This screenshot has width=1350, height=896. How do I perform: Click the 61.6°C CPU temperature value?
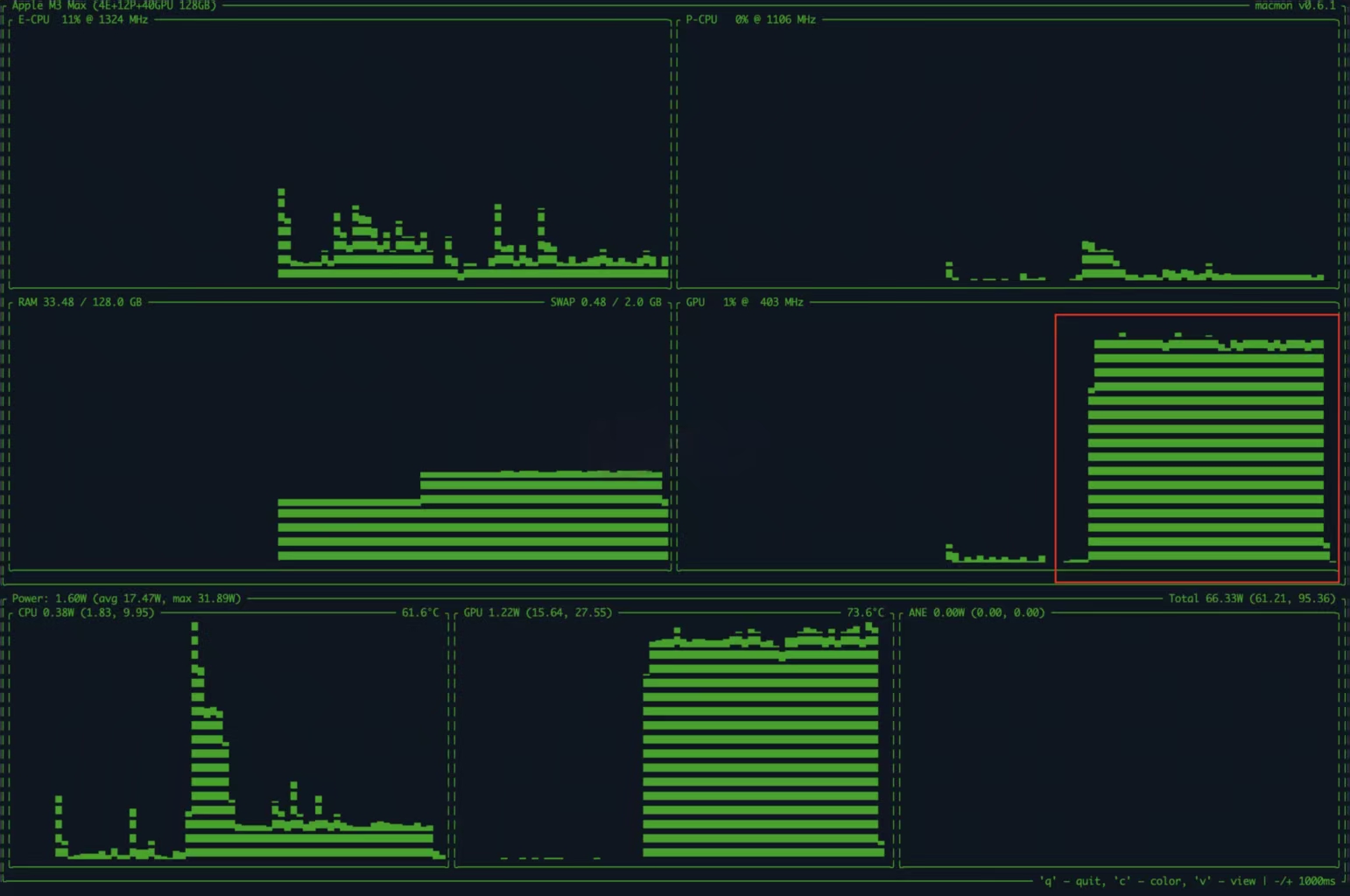420,612
